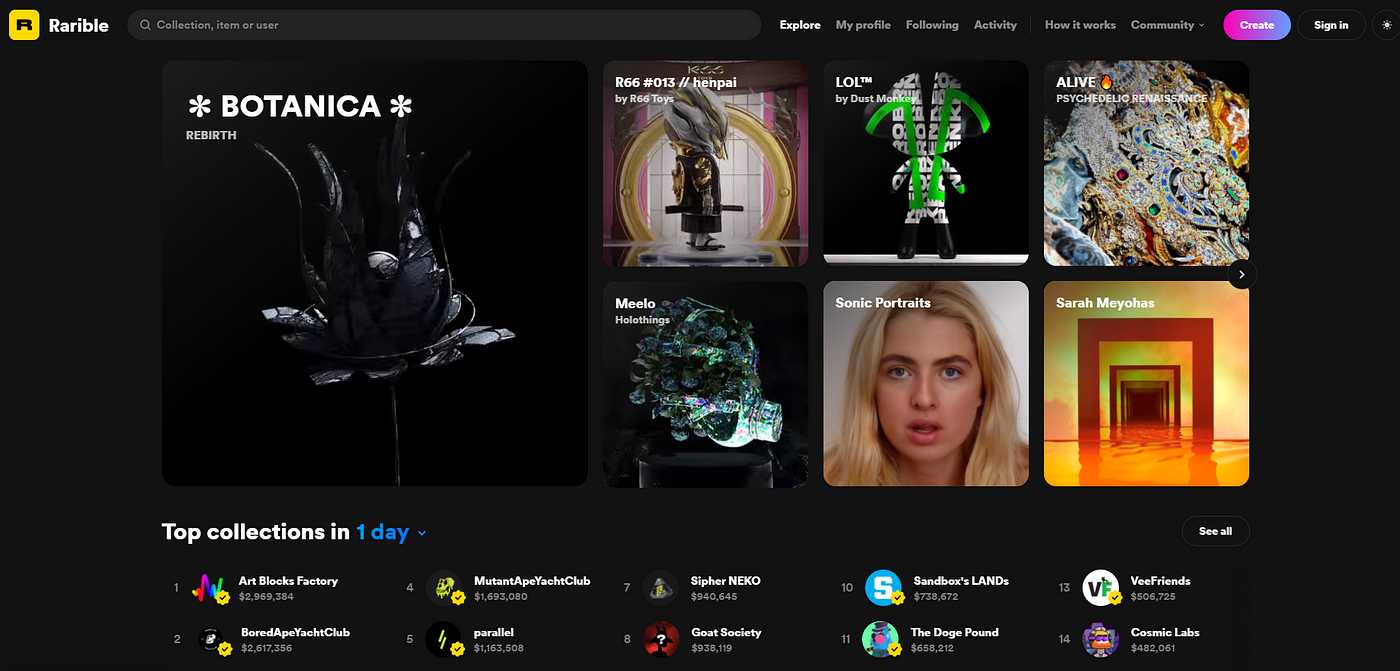Screen dimensions: 1400x671
Task: Click the MutantApeYachtClub avatar icon
Action: 444,588
